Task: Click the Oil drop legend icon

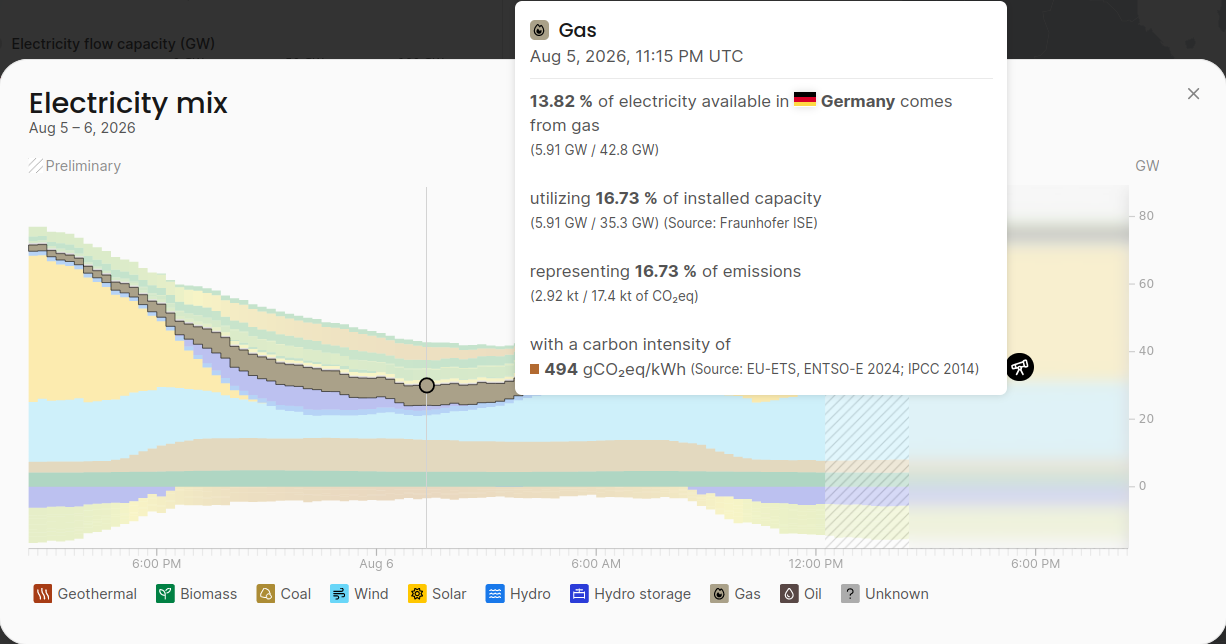Action: (x=789, y=594)
